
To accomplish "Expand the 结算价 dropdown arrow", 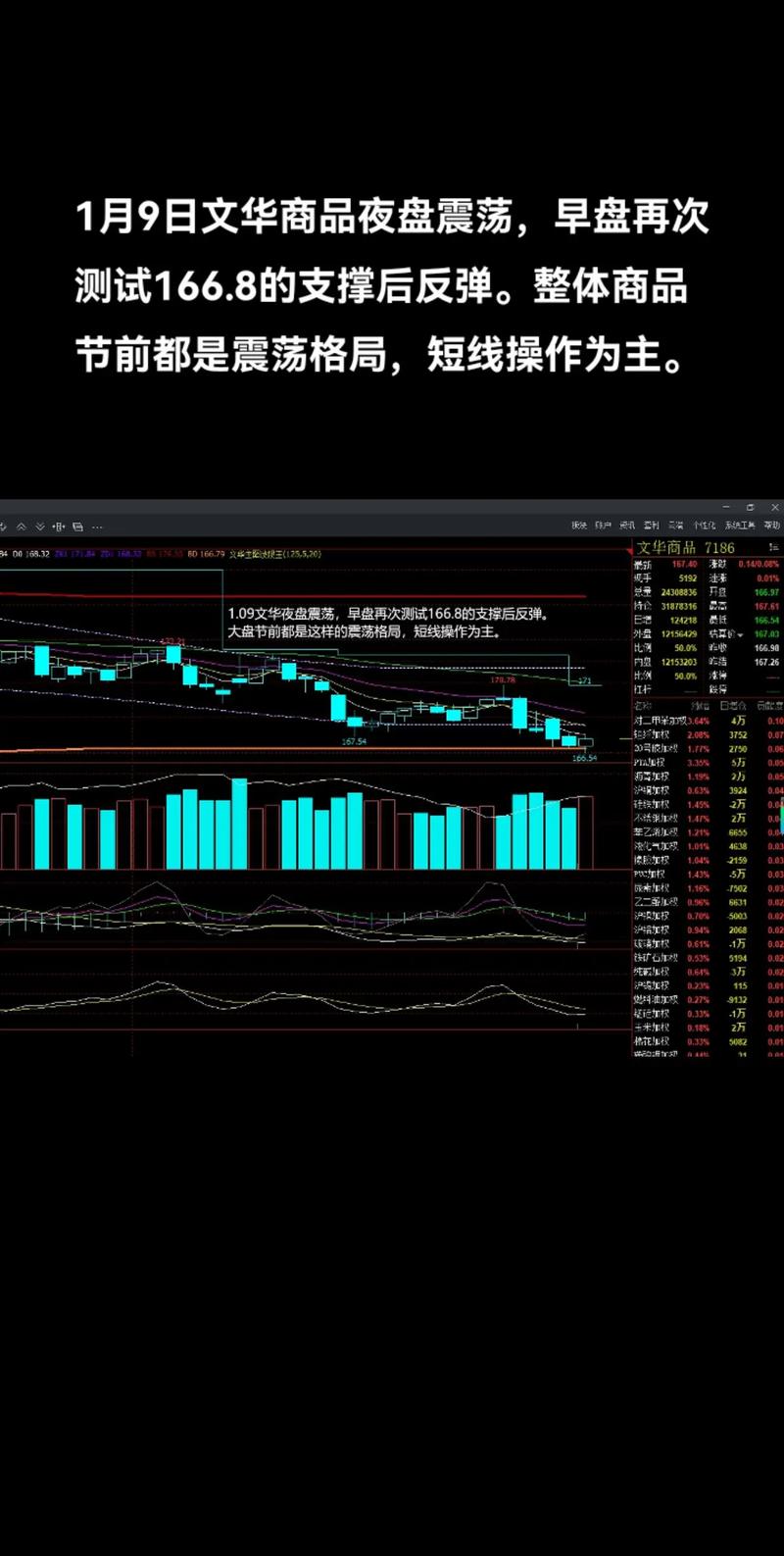I will pos(744,634).
